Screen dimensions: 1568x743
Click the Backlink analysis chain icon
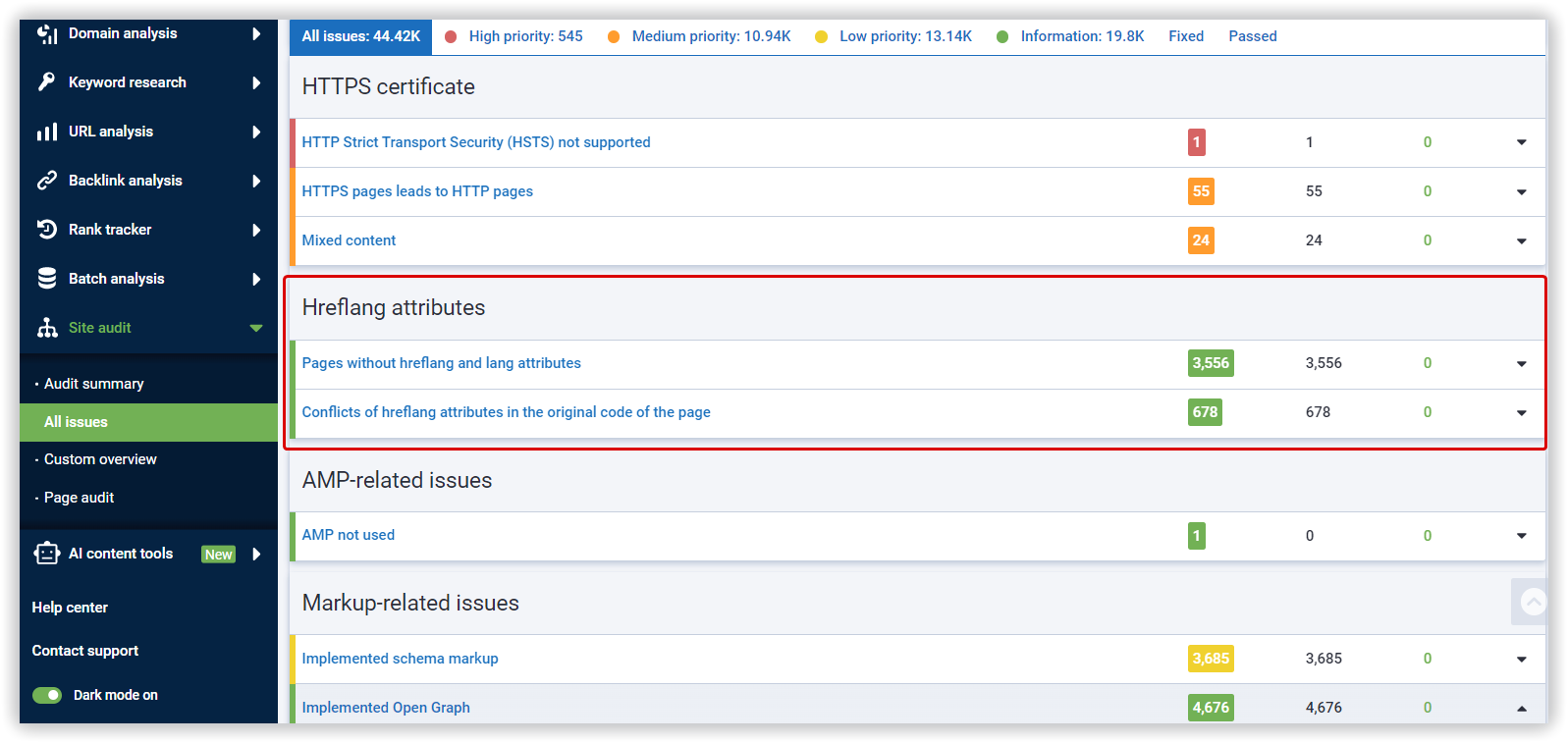click(x=47, y=181)
